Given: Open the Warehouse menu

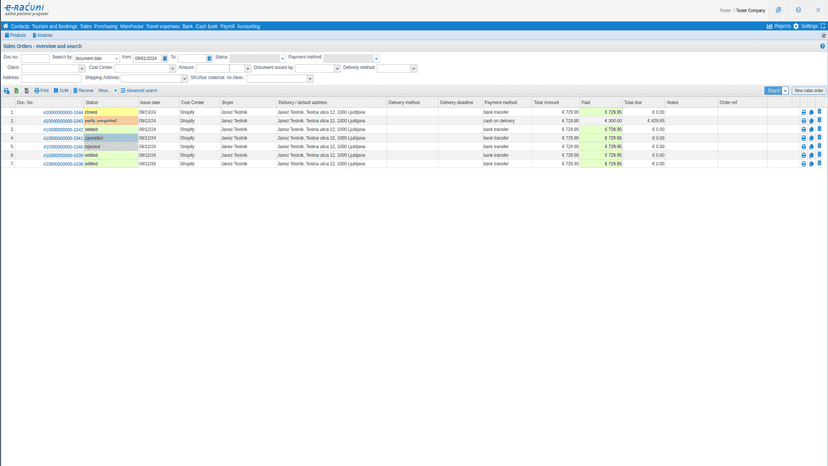Looking at the screenshot, I should 131,26.
